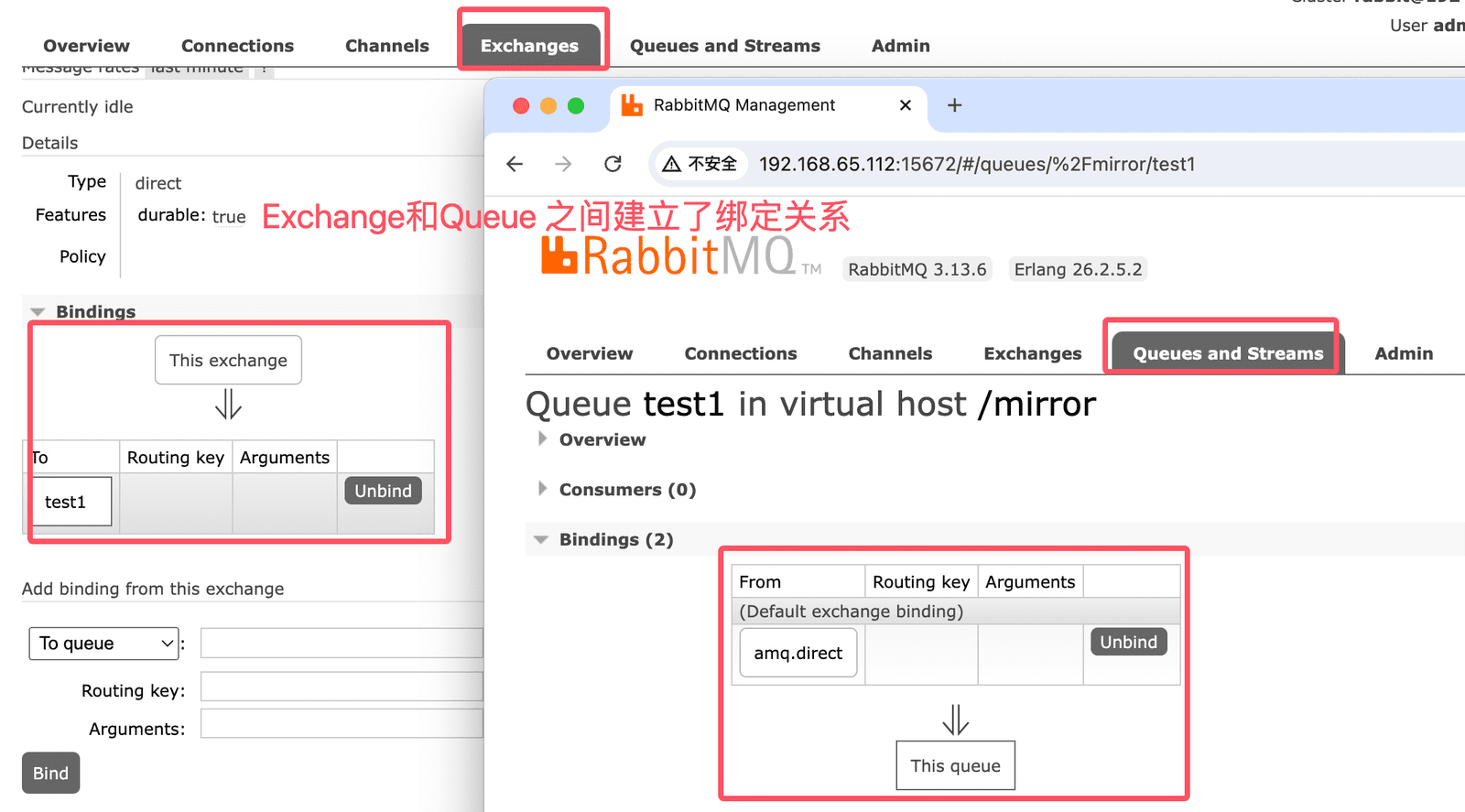Open Channels tab in front window
The width and height of the screenshot is (1465, 812).
click(890, 353)
